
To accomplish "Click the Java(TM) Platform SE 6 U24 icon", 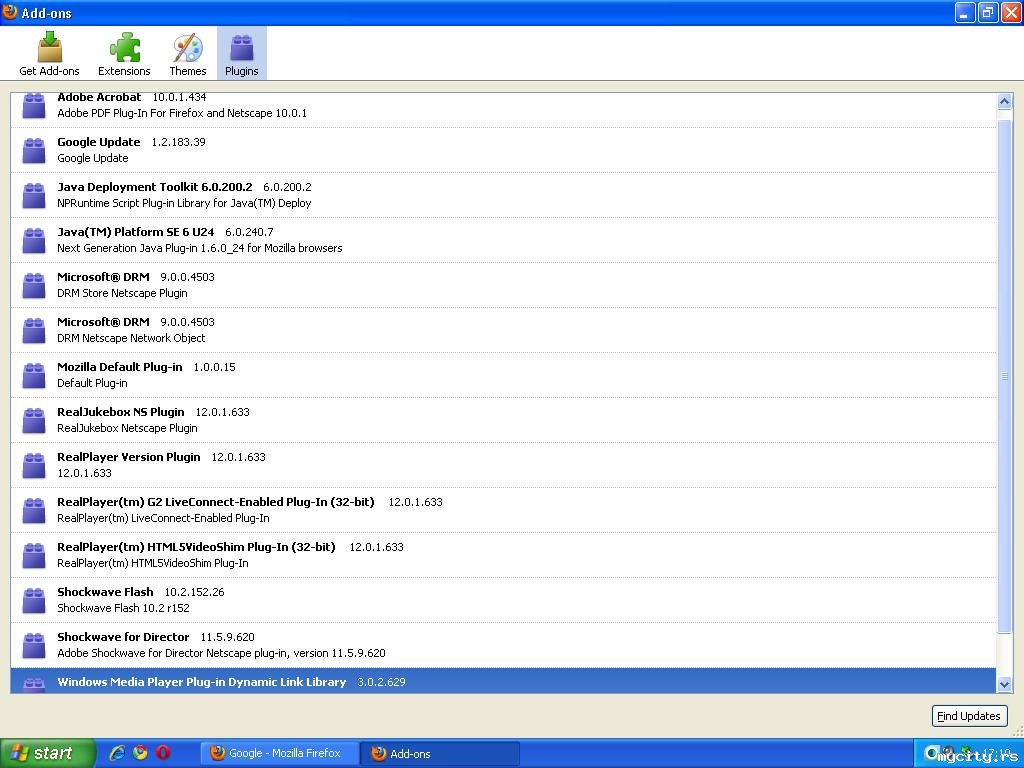I will [34, 240].
